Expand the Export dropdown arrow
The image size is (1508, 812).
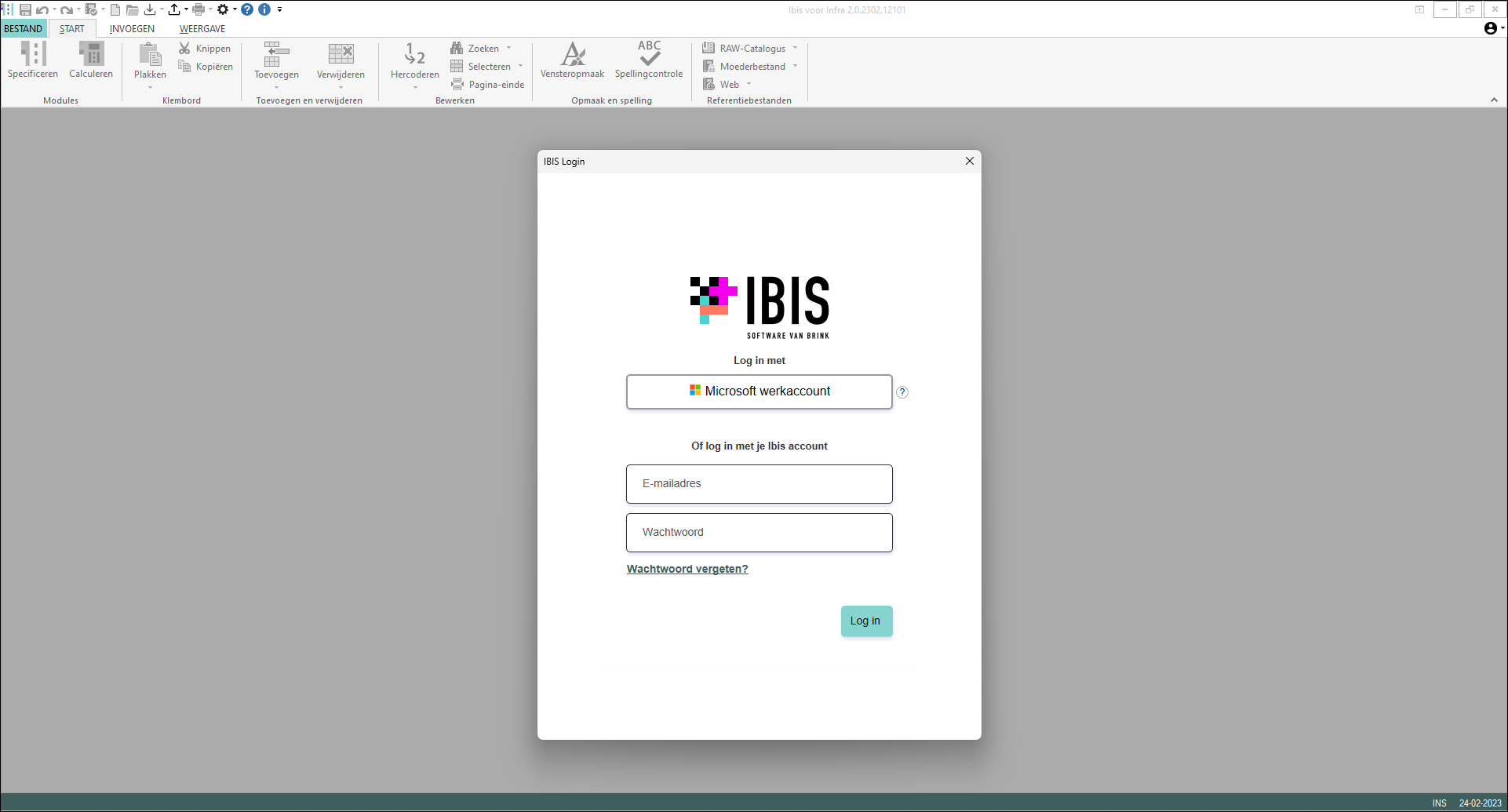pos(186,9)
